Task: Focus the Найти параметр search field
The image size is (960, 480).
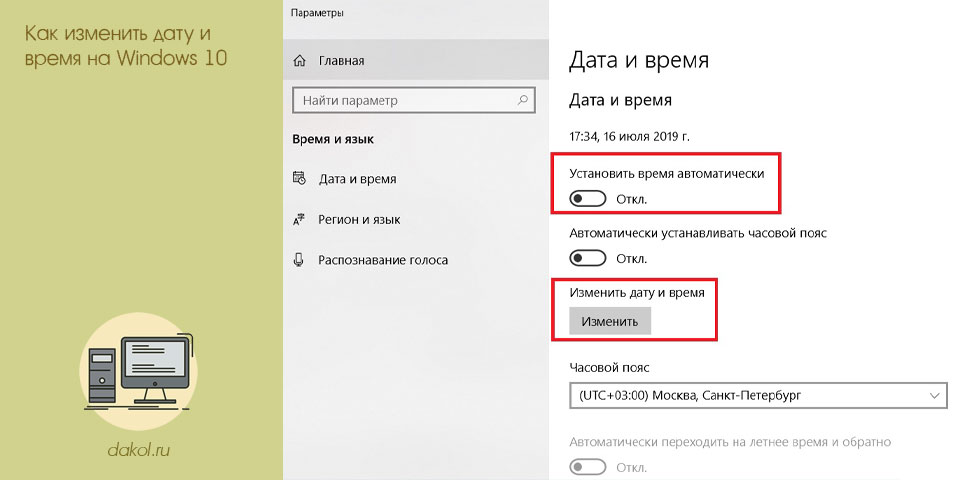Action: 414,100
